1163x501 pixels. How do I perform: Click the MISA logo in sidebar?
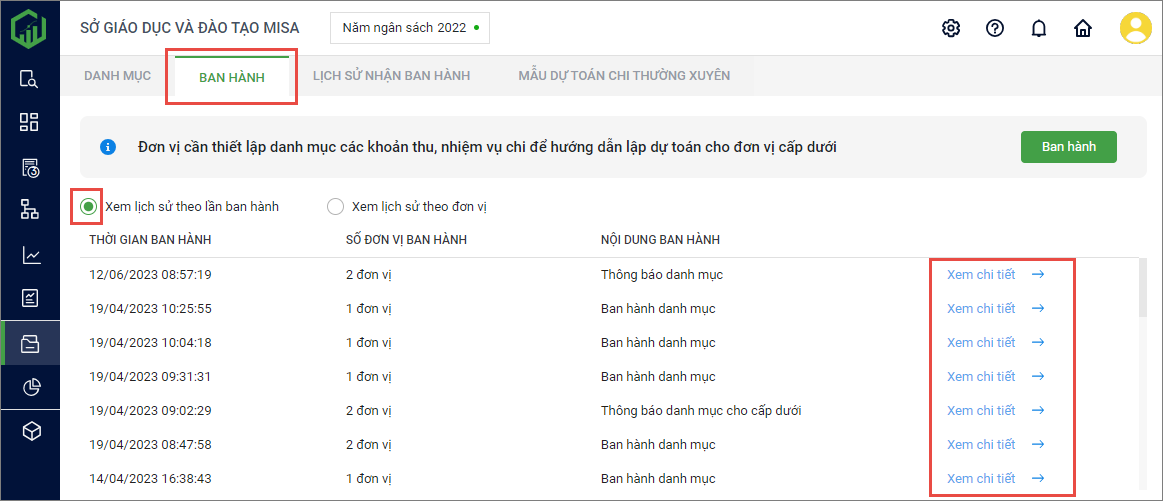pyautogui.click(x=29, y=27)
